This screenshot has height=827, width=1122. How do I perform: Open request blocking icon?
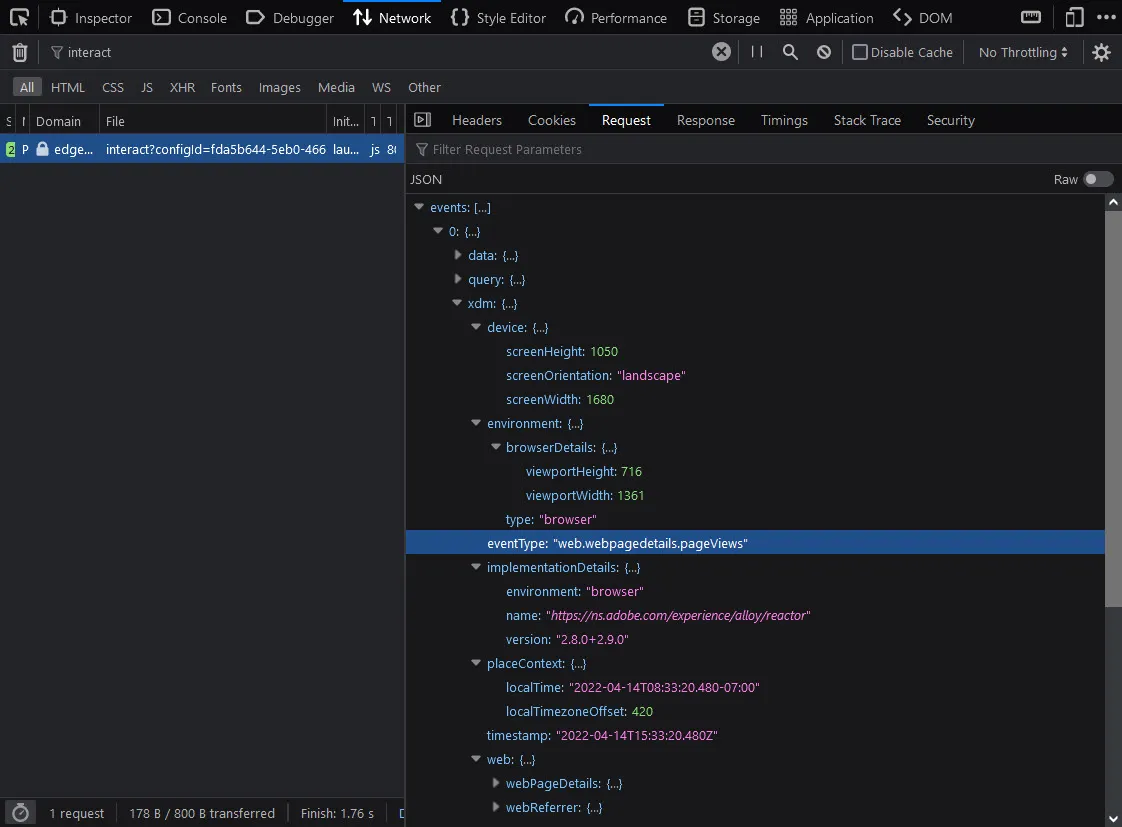coord(824,52)
